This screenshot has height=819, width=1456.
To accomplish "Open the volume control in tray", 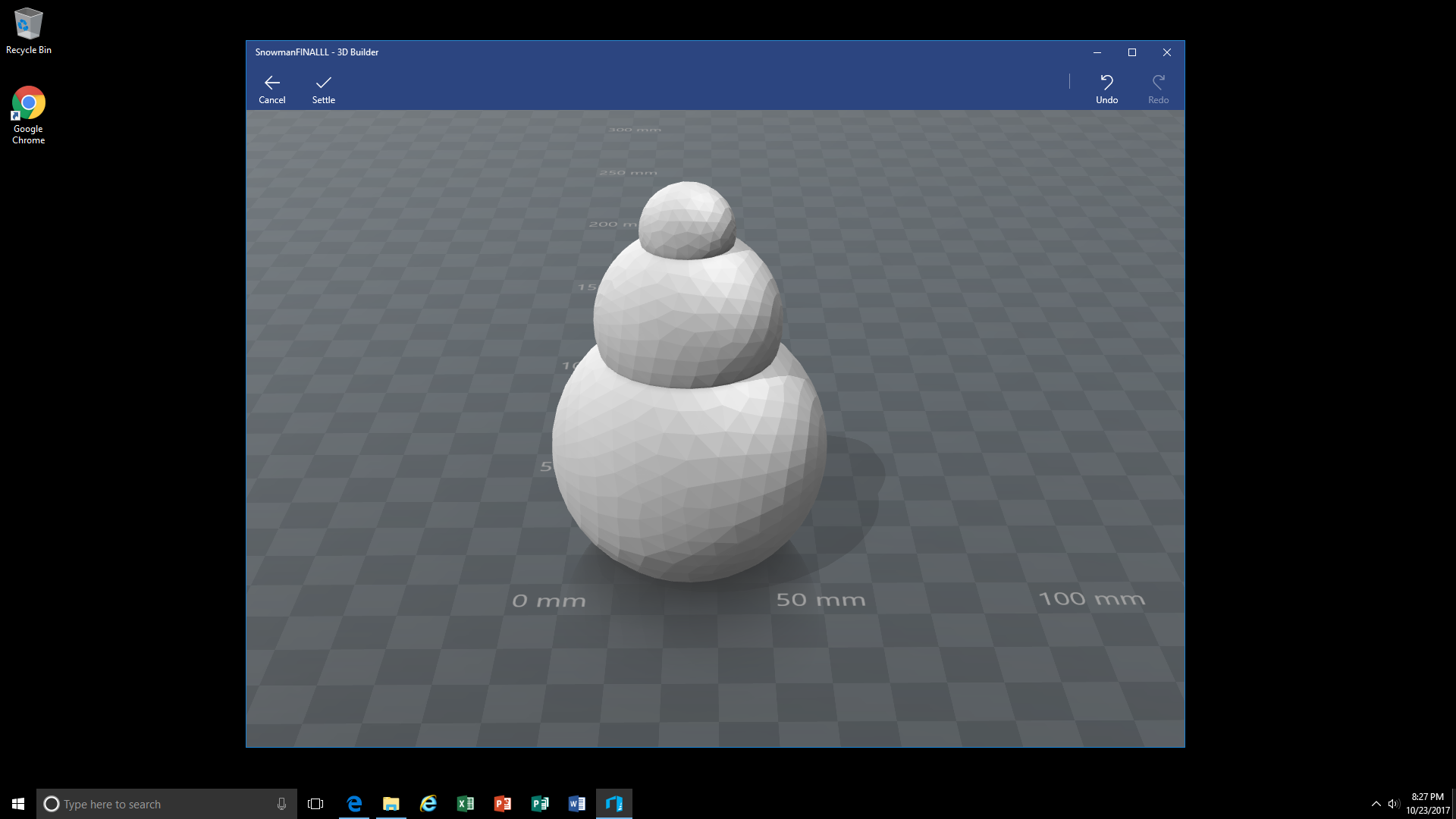I will coord(1393,804).
